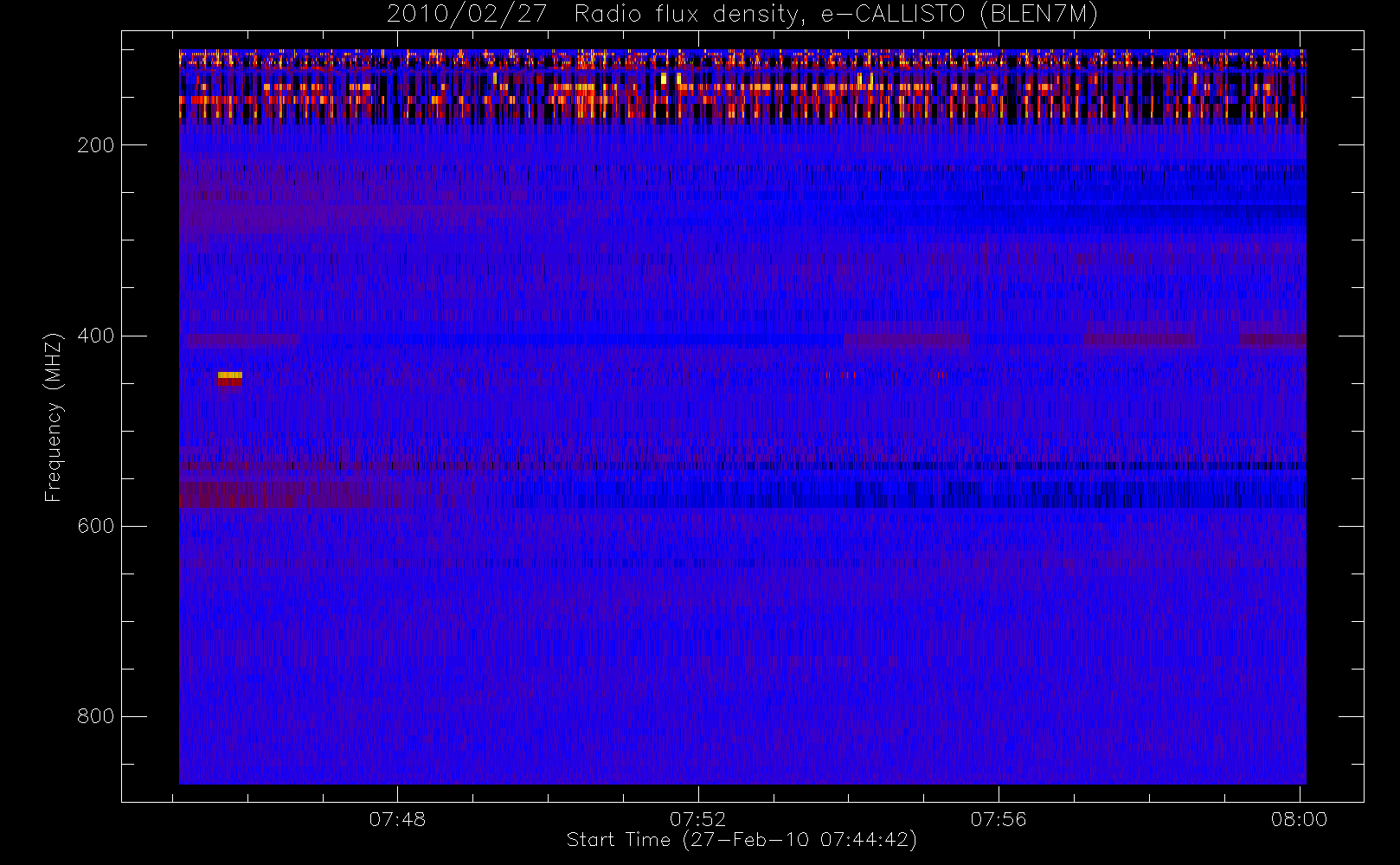
Task: Click the 400 frequency tick label
Action: (95, 336)
